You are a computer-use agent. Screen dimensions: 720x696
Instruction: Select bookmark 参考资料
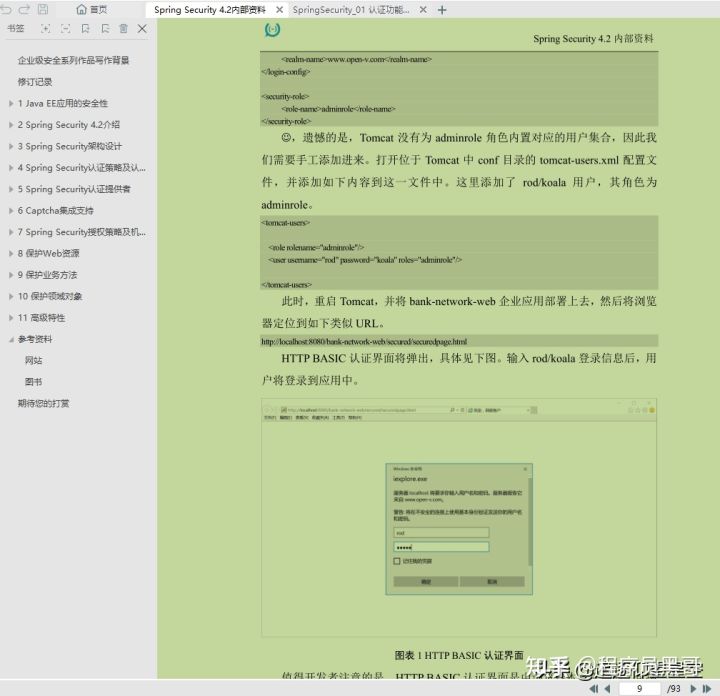click(x=35, y=339)
